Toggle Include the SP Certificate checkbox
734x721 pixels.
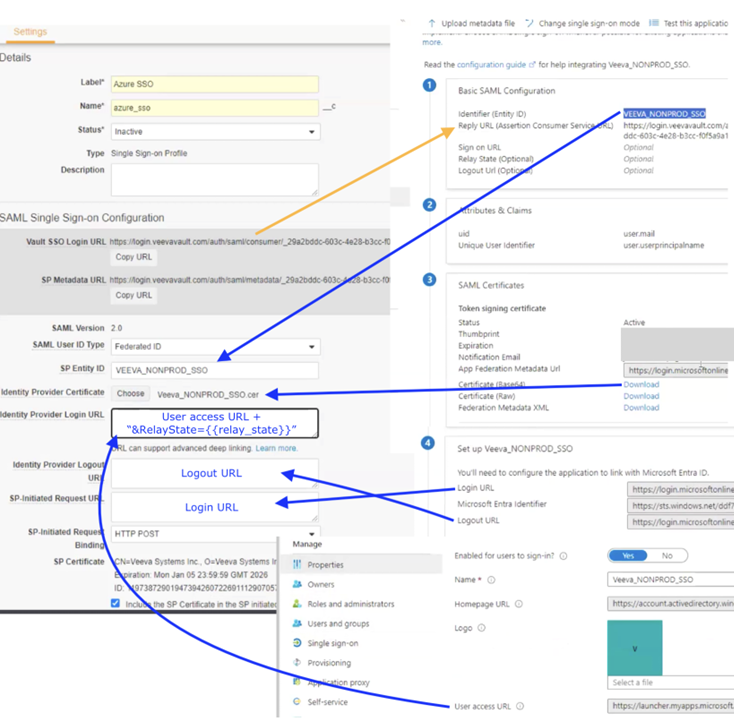(115, 603)
